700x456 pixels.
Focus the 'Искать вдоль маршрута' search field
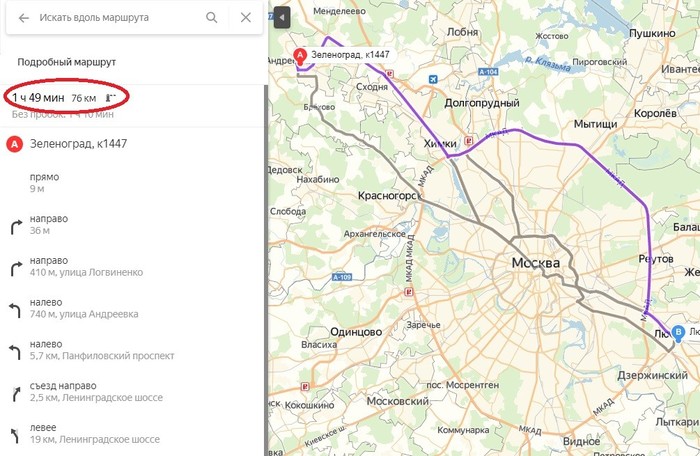[115, 18]
